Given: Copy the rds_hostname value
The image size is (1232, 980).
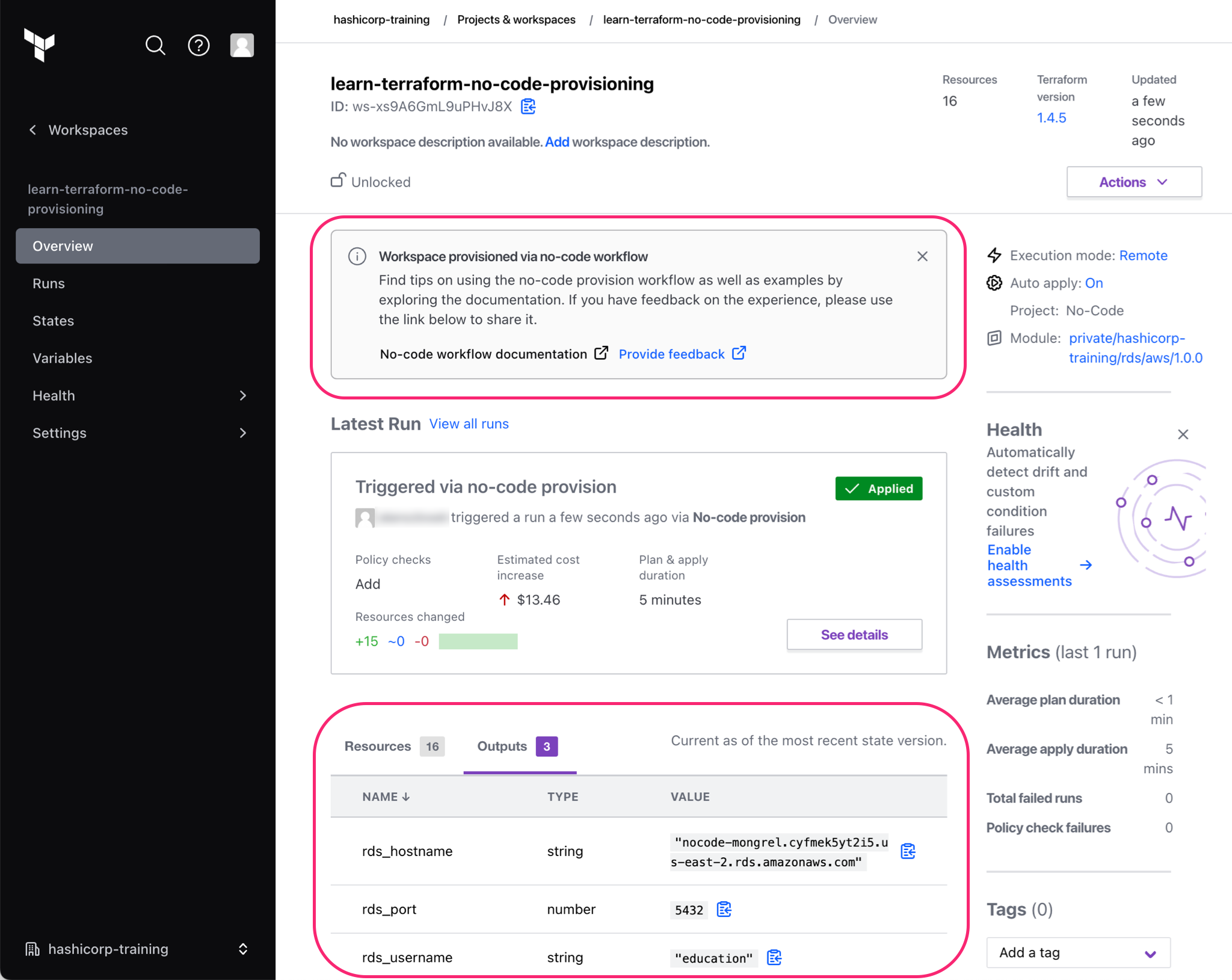Looking at the screenshot, I should pos(908,851).
